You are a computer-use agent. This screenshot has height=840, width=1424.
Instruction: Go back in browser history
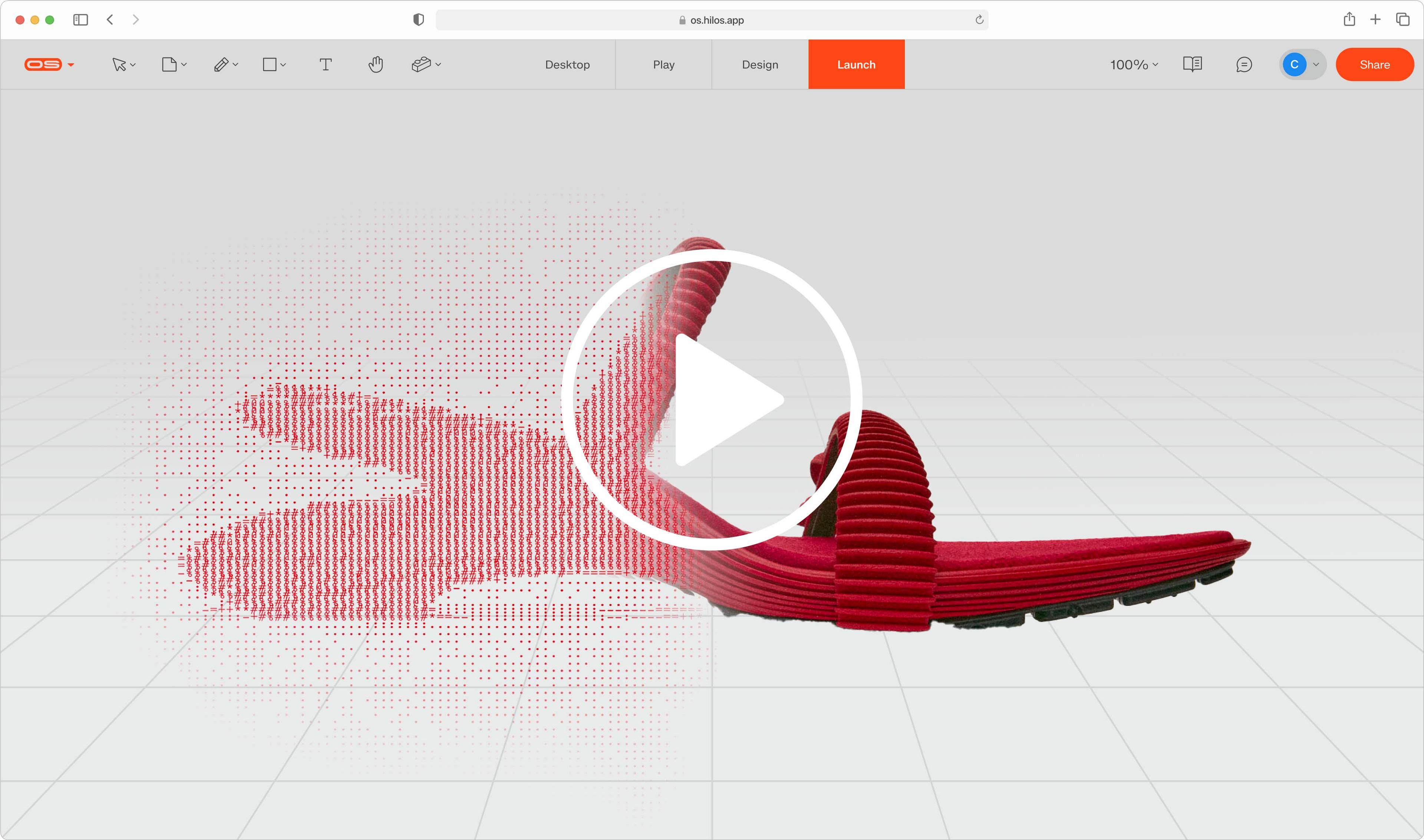110,20
